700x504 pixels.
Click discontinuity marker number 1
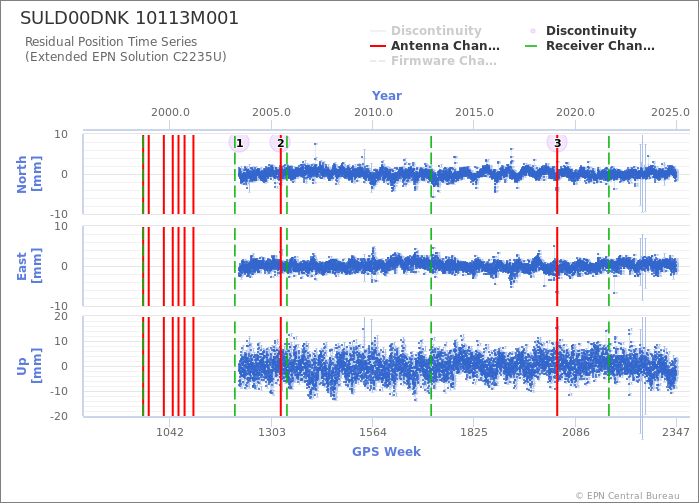pyautogui.click(x=239, y=143)
